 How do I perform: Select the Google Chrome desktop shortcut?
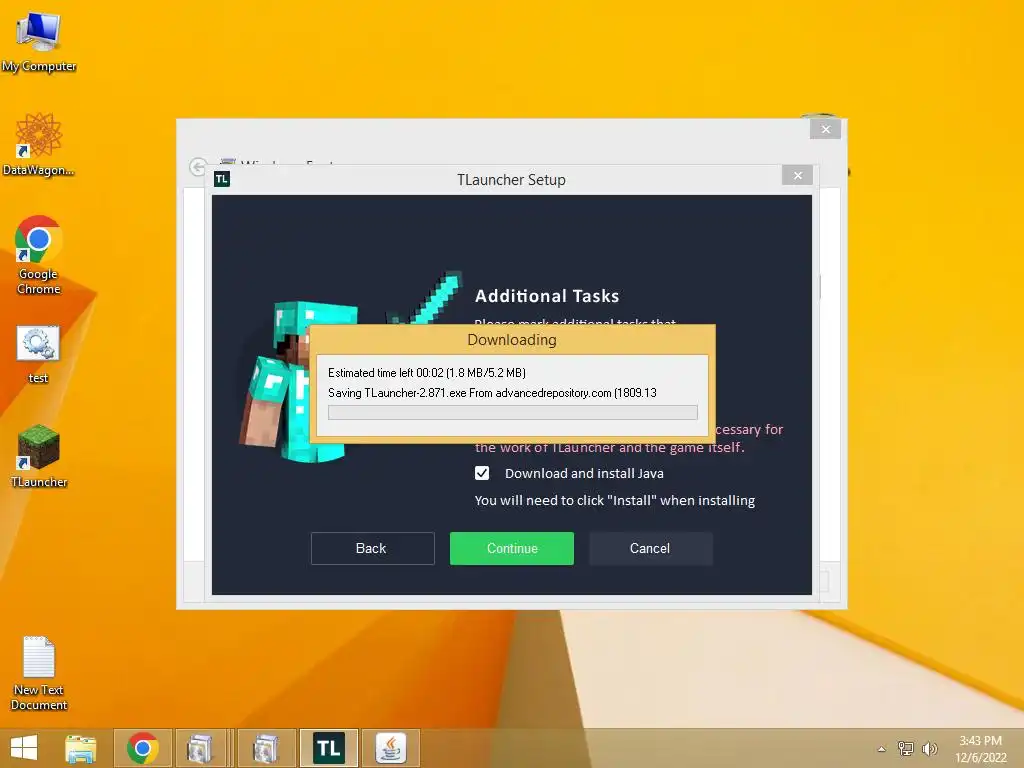39,255
